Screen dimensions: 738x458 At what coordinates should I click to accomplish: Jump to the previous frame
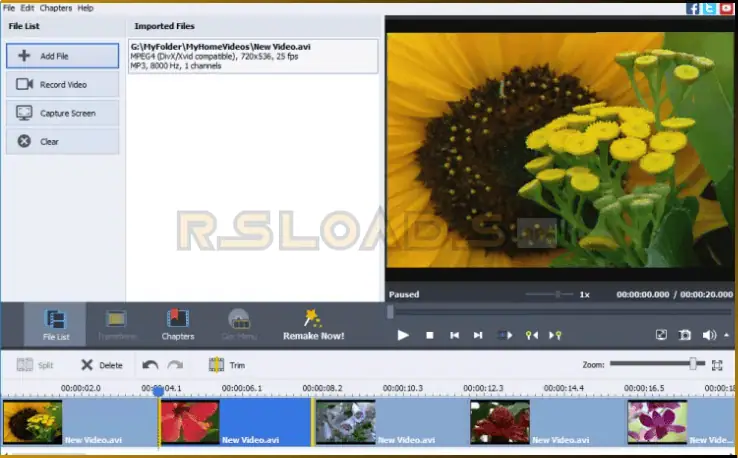point(454,335)
